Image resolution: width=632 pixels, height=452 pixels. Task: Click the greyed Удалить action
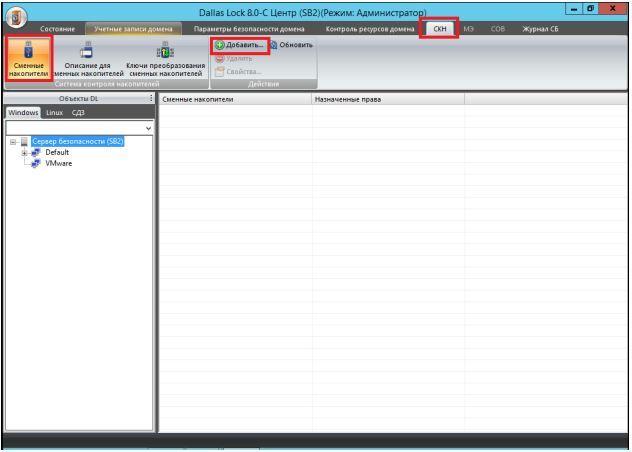[234, 59]
